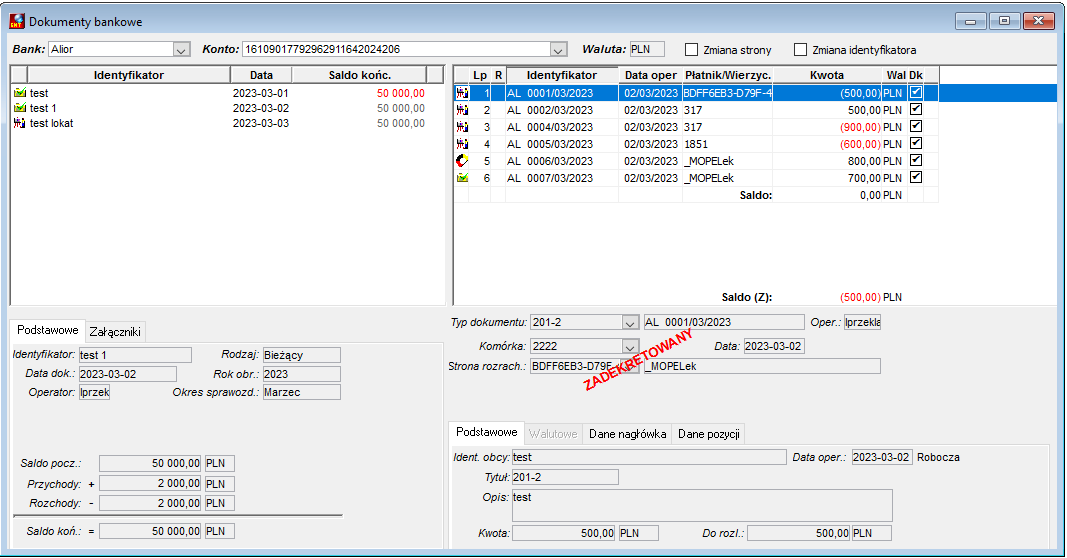Click the Tytuł field showing 201-2
Viewport: 1067px width, 558px height.
(565, 477)
